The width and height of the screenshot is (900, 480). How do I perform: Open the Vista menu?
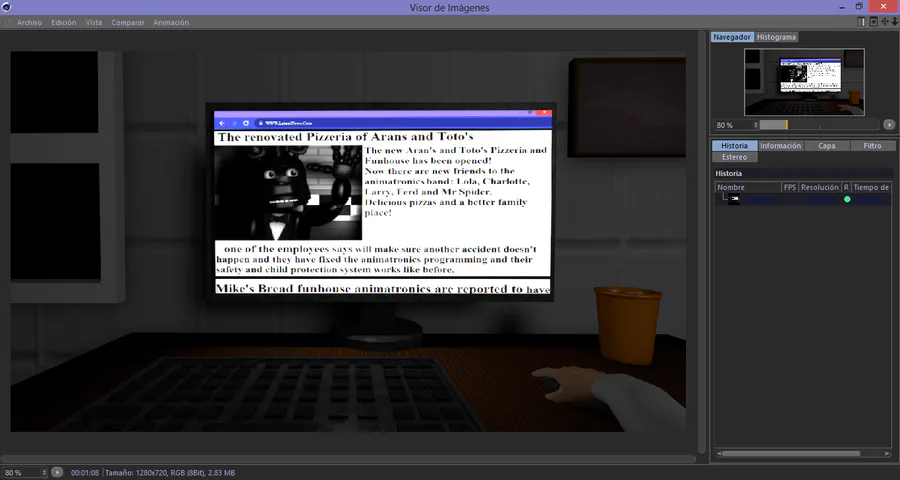coord(94,22)
